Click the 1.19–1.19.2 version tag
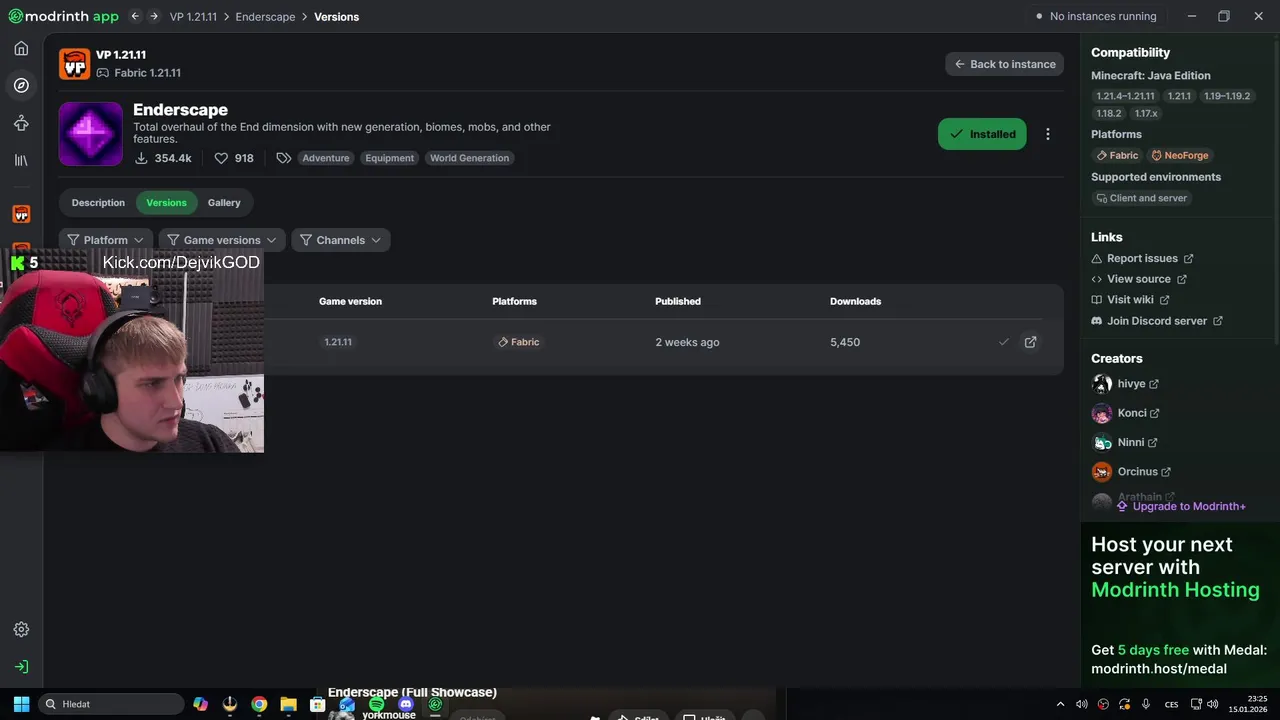The width and height of the screenshot is (1280, 720). coord(1227,96)
